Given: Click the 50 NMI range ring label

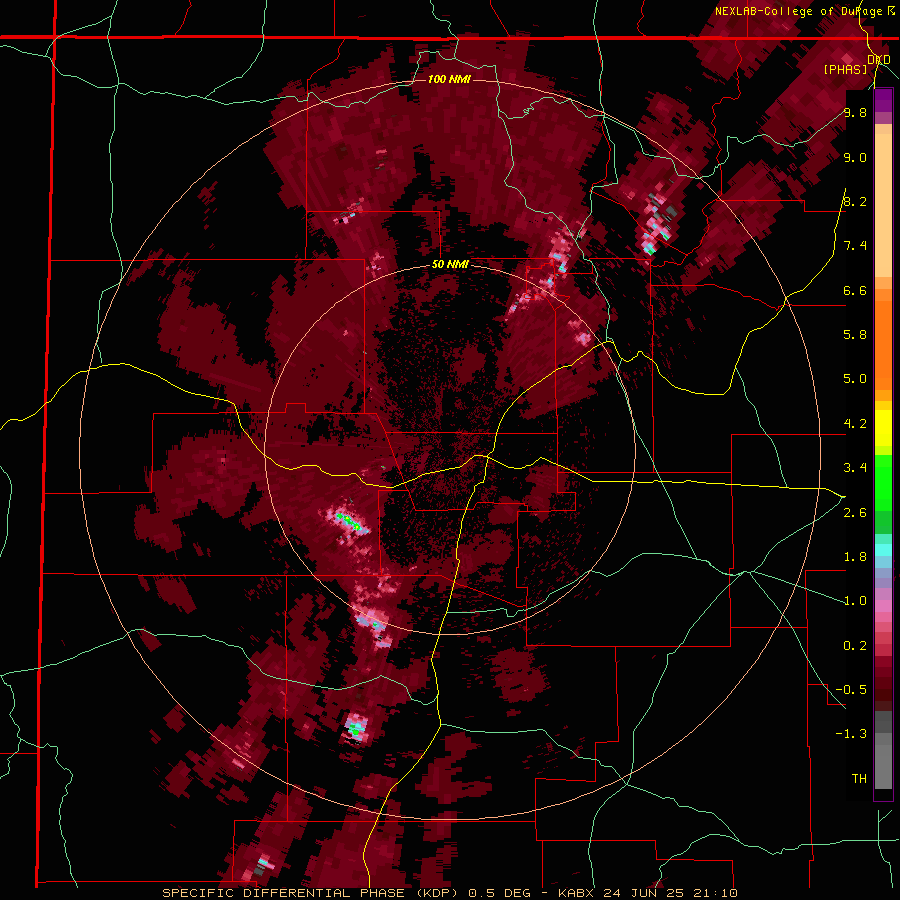Looking at the screenshot, I should (x=450, y=265).
